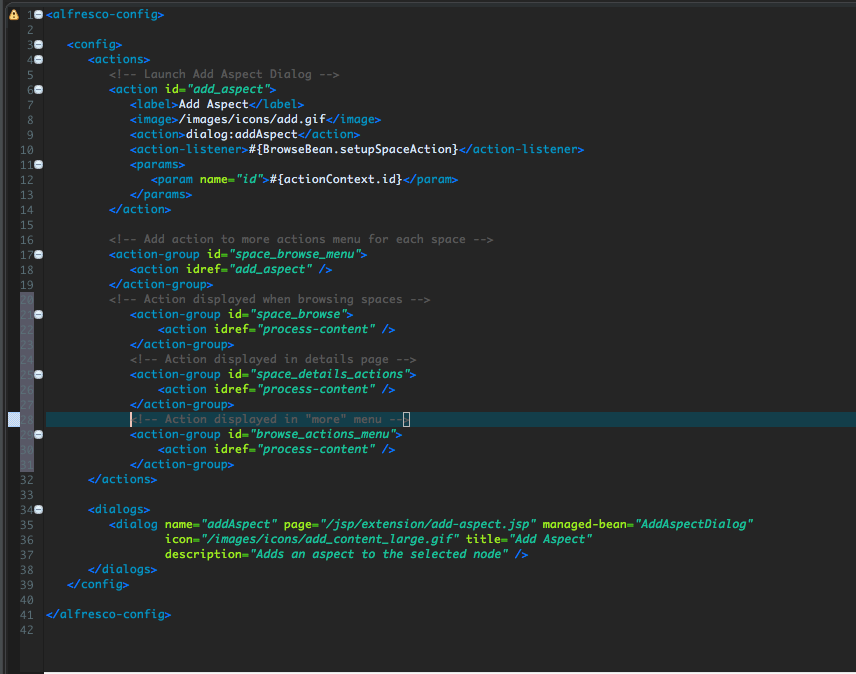Fold the browse_actions_menu action-group
This screenshot has height=674, width=856.
pyautogui.click(x=39, y=435)
